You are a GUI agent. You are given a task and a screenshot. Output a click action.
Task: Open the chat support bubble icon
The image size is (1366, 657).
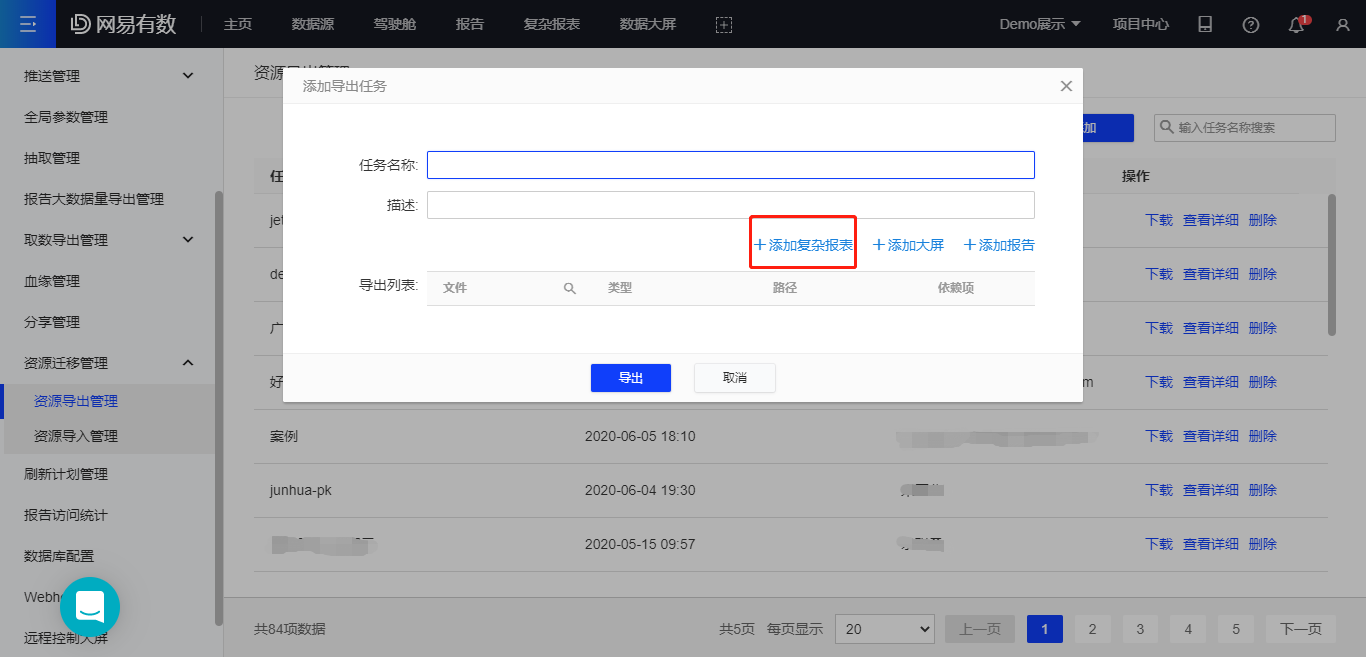tap(90, 606)
